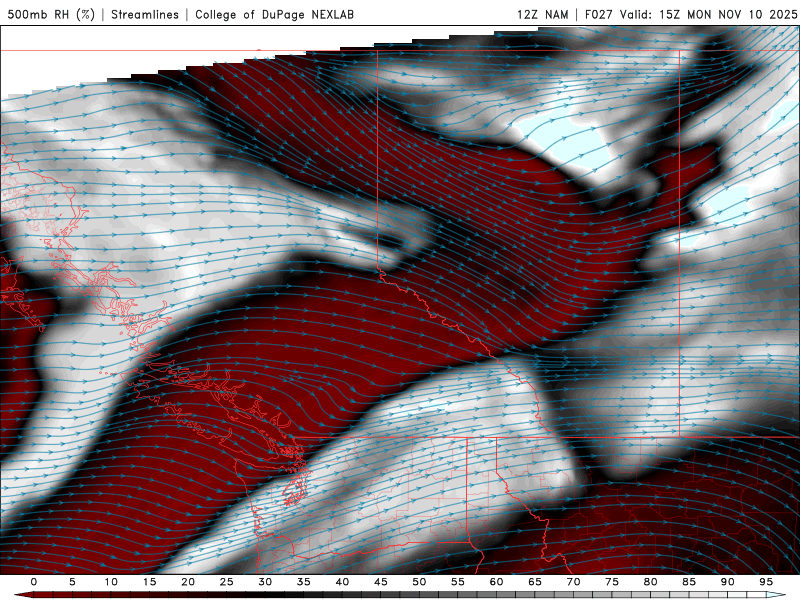Click the 'Streamlines' label in header
Viewport: 800px width, 600px height.
145,14
